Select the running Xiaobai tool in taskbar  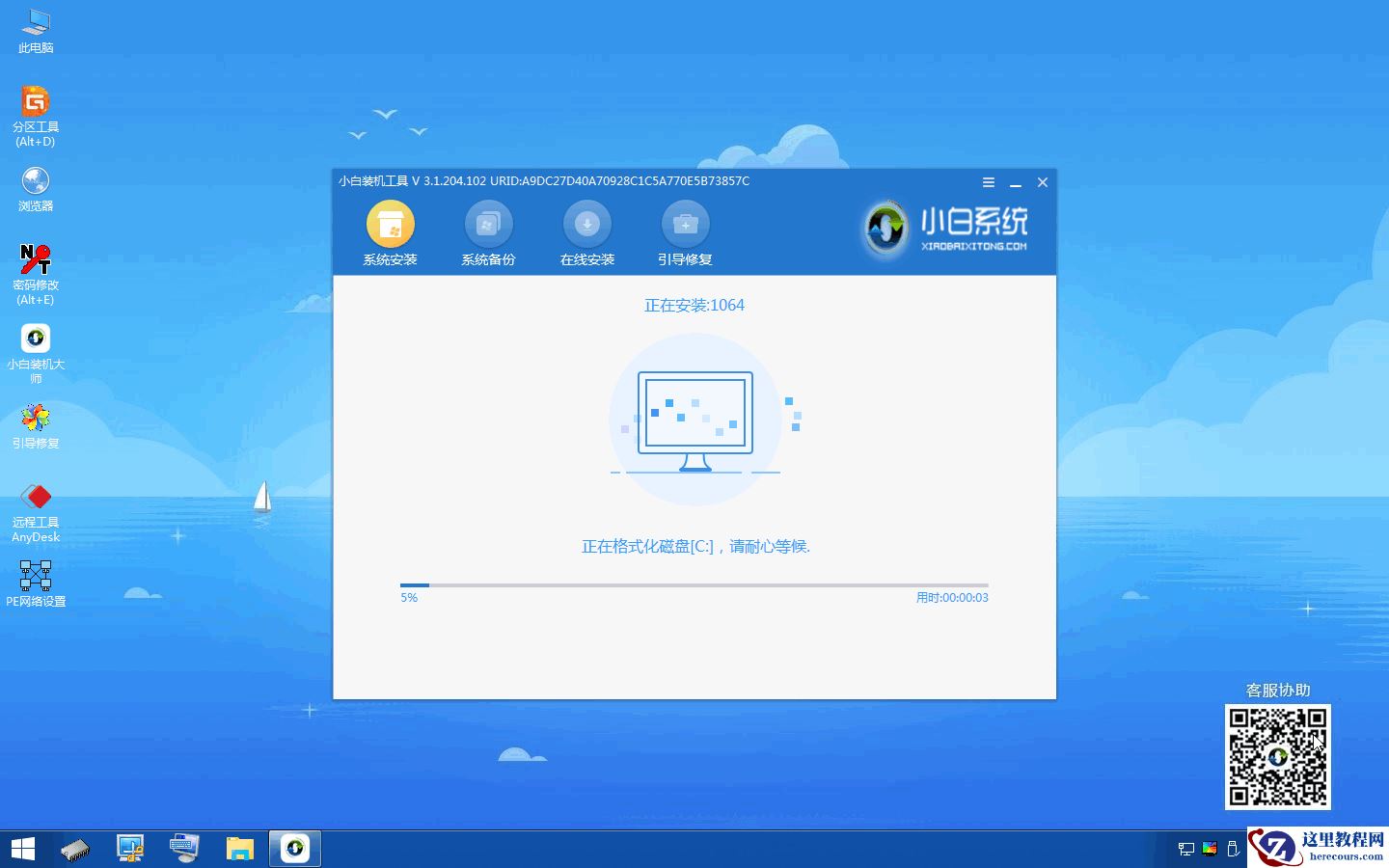294,848
